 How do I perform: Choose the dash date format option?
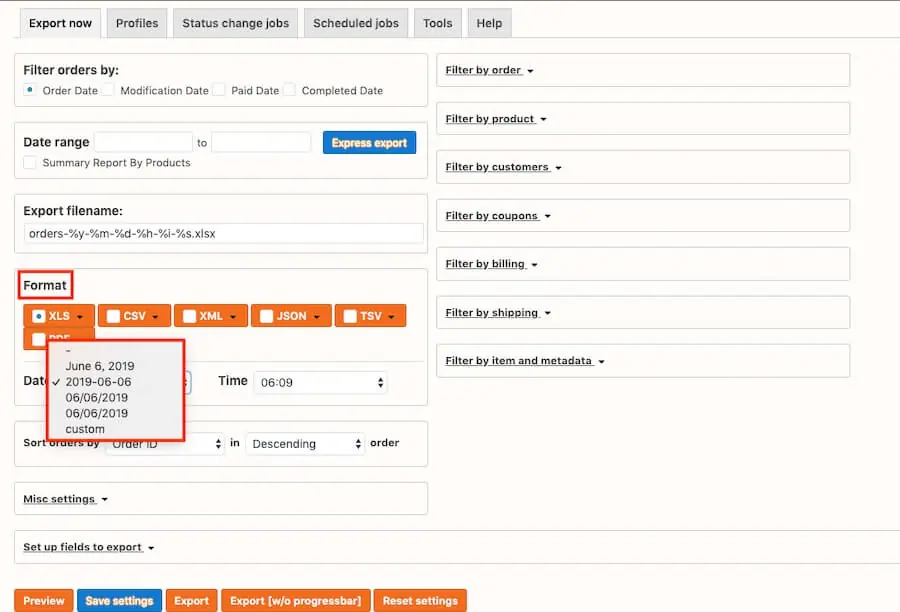68,351
